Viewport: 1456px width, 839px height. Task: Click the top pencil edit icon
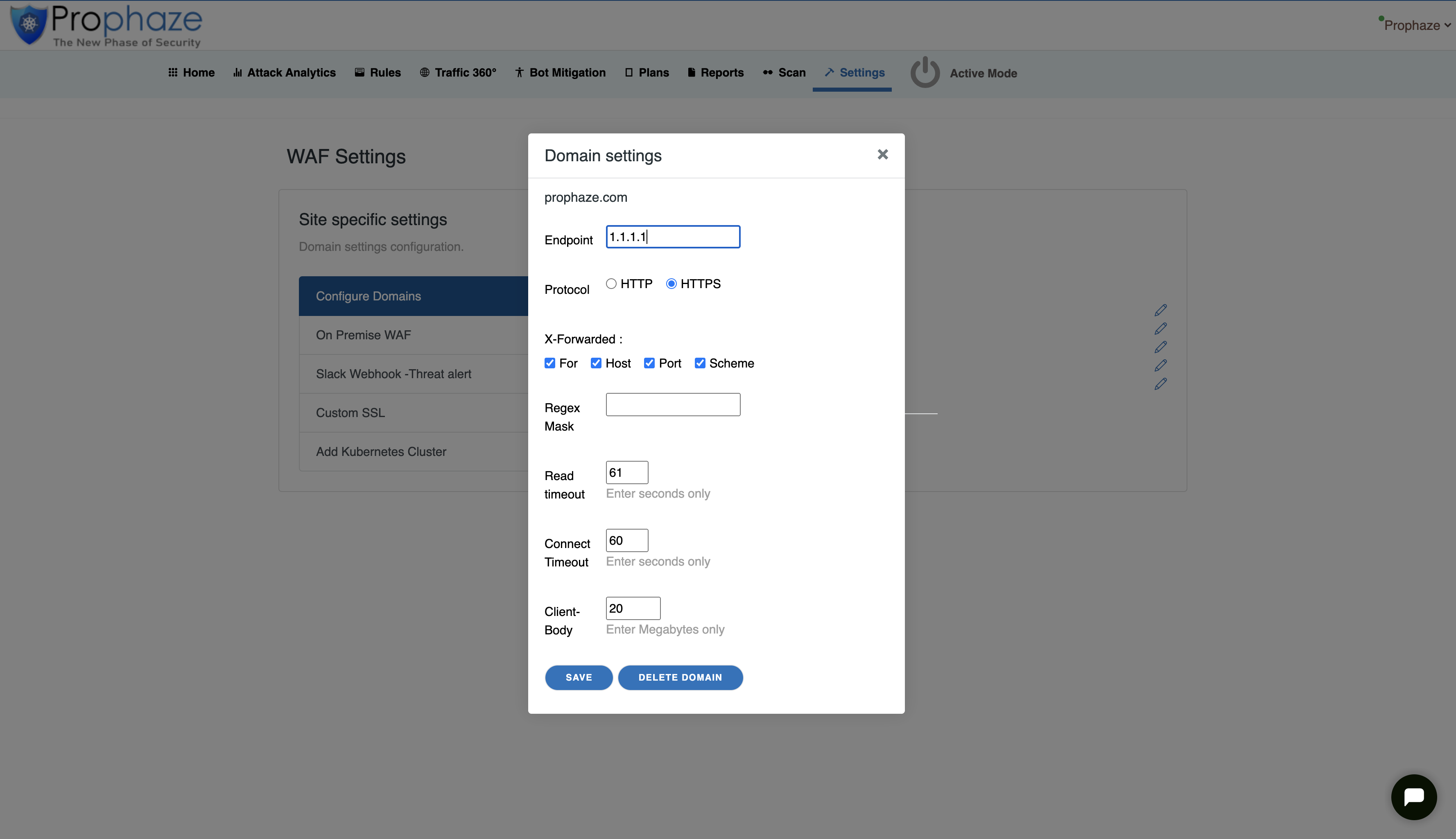[1160, 310]
